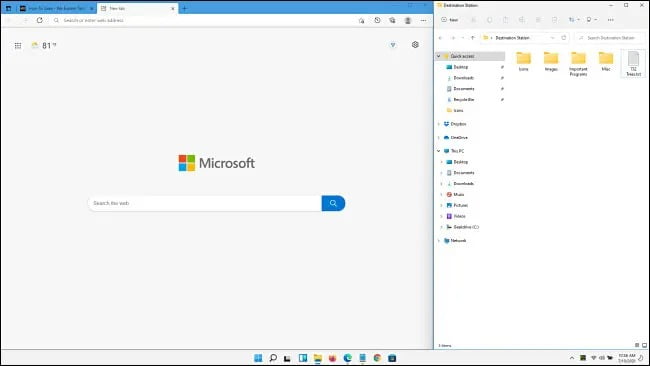Click the blue web search button
Screen dimensions: 650x366
pyautogui.click(x=333, y=203)
